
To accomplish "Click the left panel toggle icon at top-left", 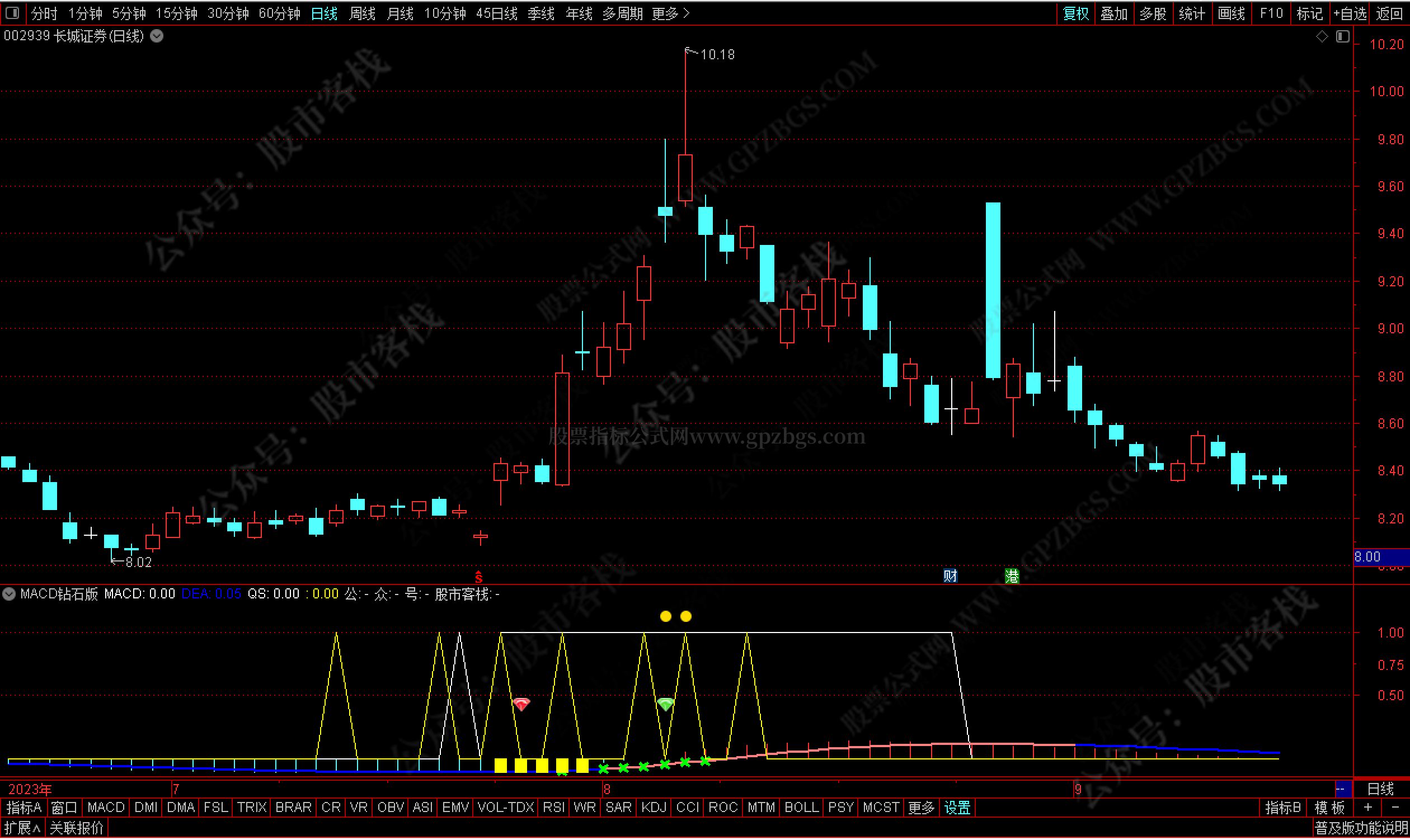I will pos(12,12).
